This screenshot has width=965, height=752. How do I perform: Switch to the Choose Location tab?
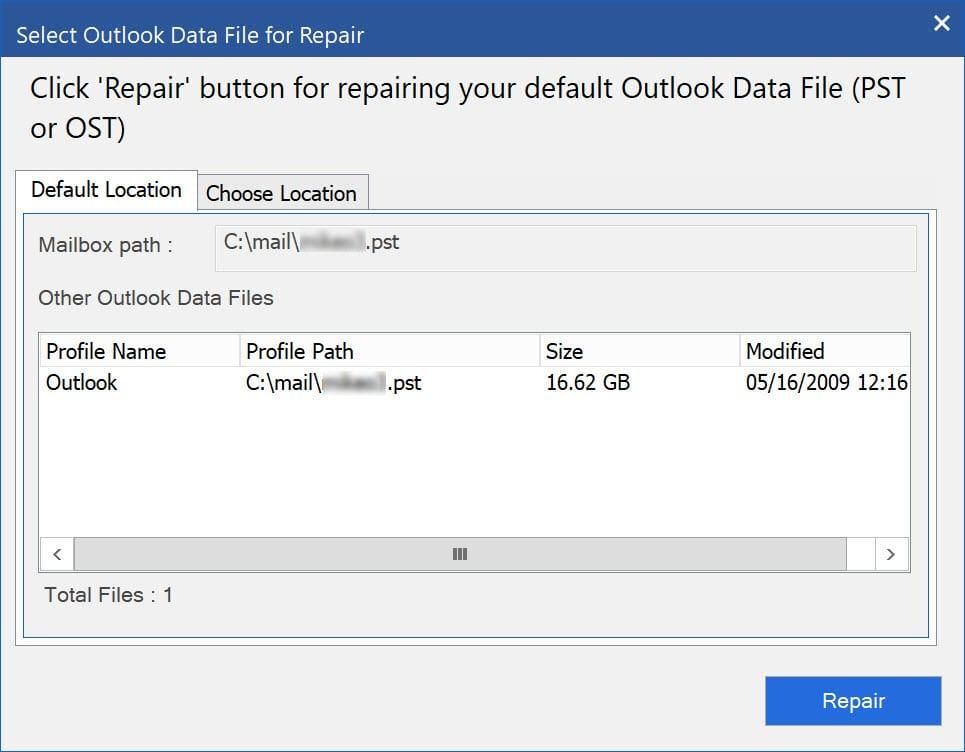(x=282, y=193)
